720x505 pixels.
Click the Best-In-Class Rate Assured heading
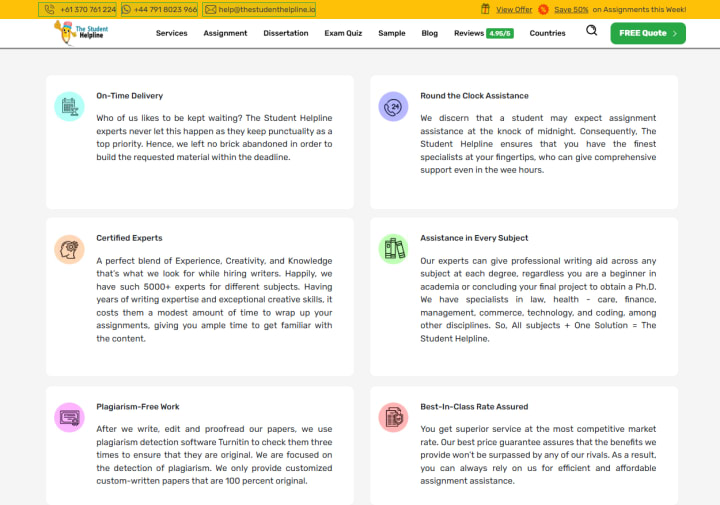[474, 406]
